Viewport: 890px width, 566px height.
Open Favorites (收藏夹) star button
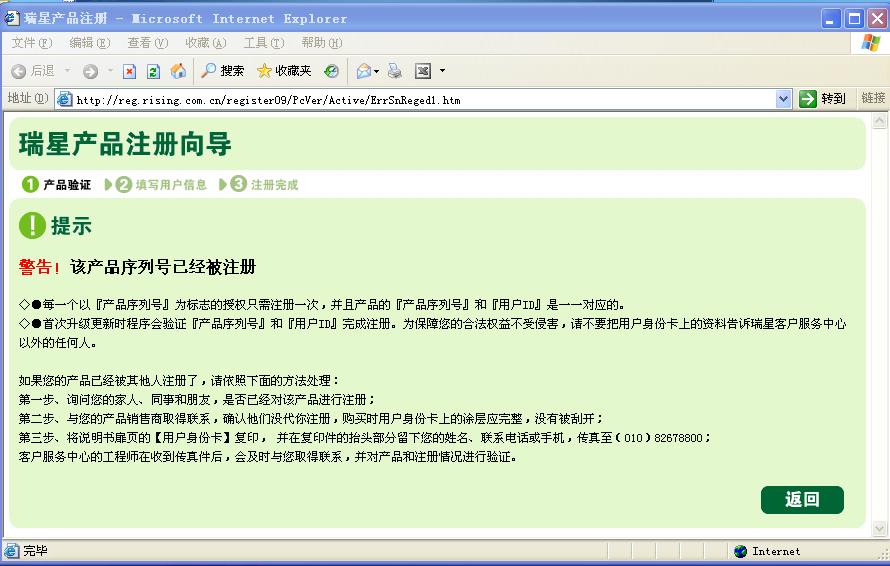pyautogui.click(x=284, y=71)
